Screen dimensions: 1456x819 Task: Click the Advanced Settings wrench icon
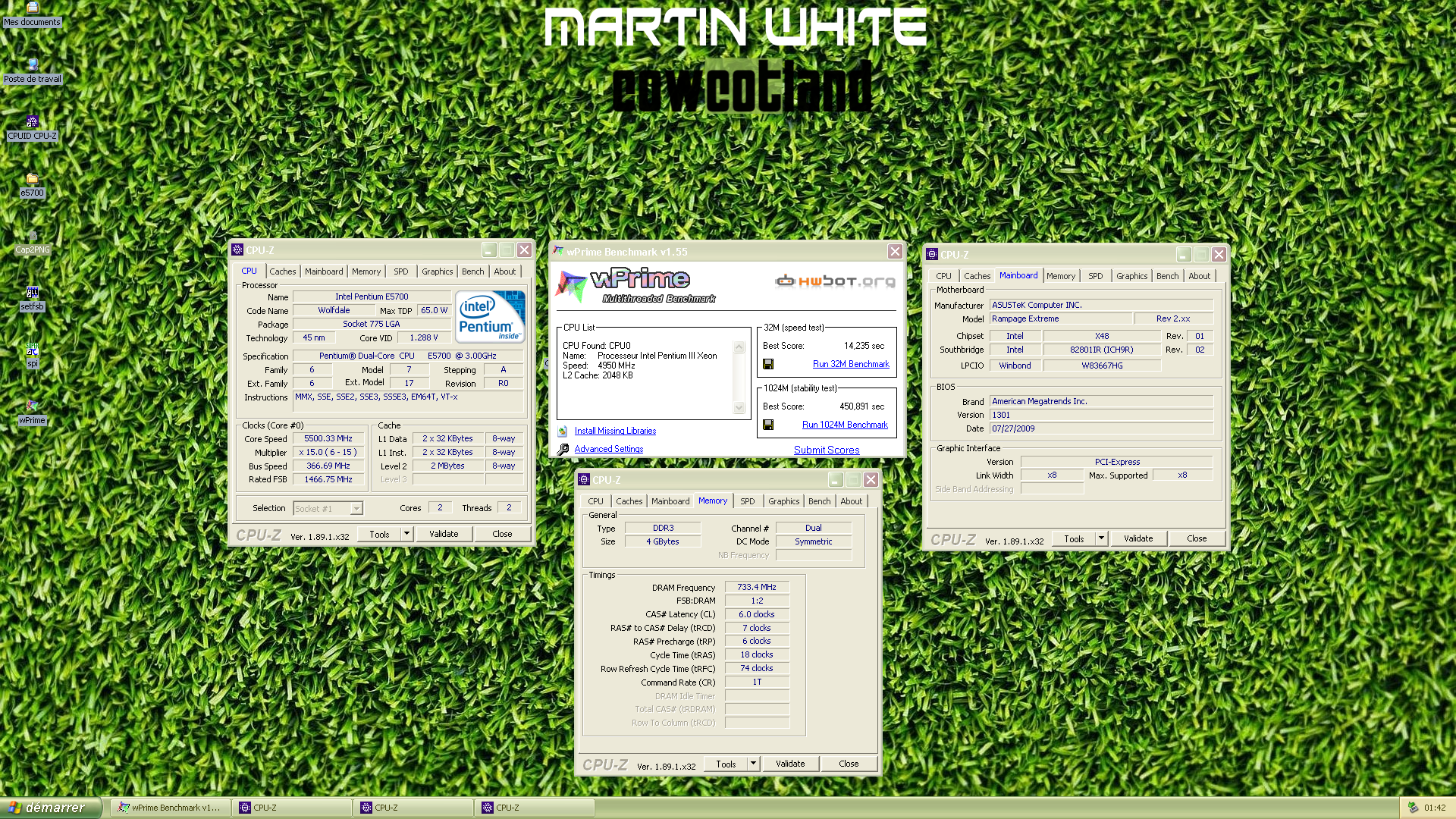563,450
